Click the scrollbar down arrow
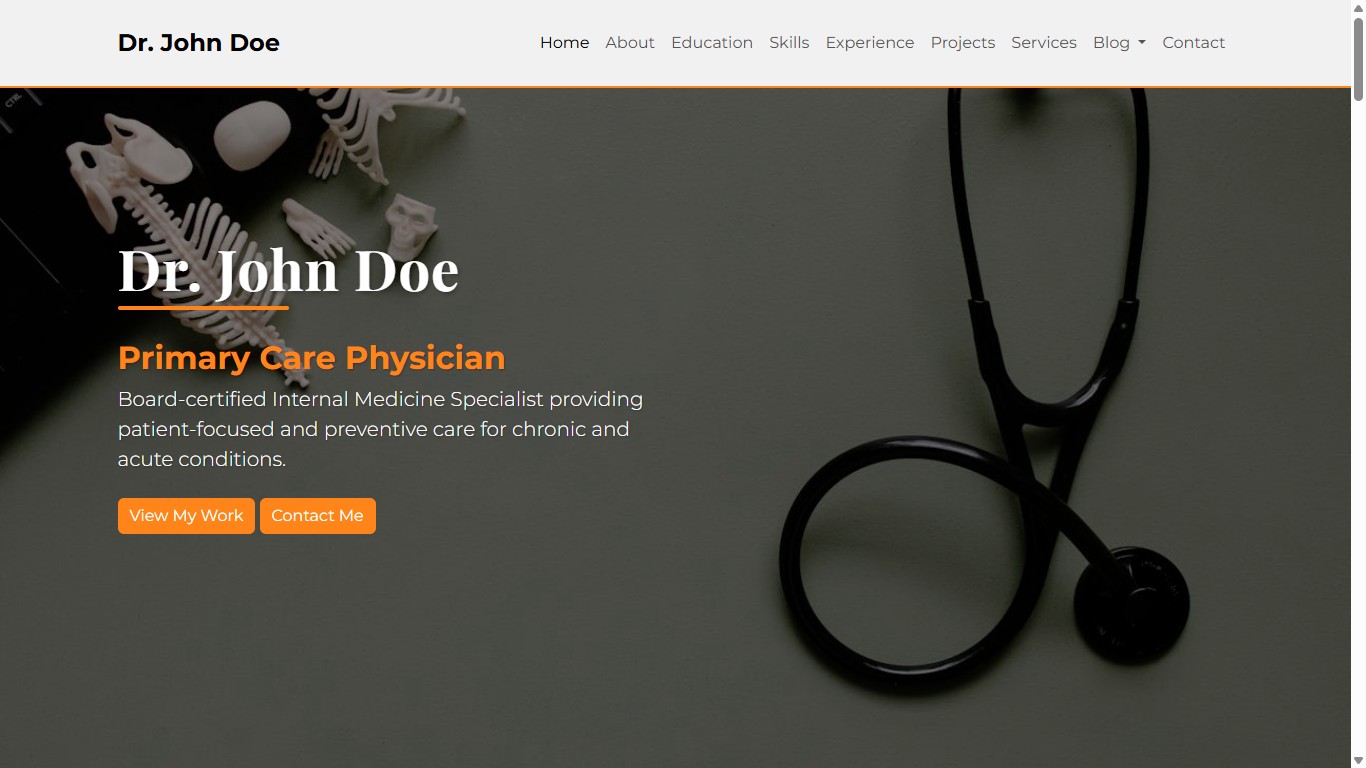1366x768 pixels. (x=1358, y=760)
